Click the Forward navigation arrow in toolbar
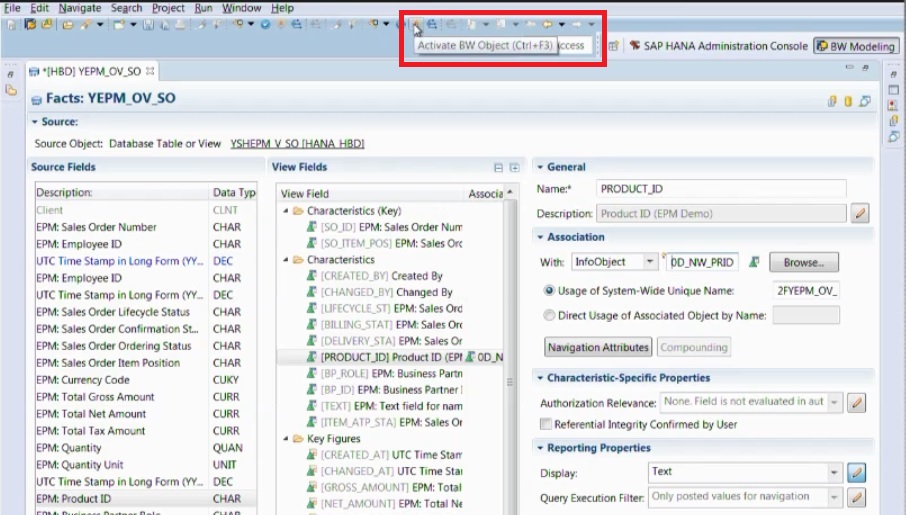The height and width of the screenshot is (515, 906). [577, 24]
